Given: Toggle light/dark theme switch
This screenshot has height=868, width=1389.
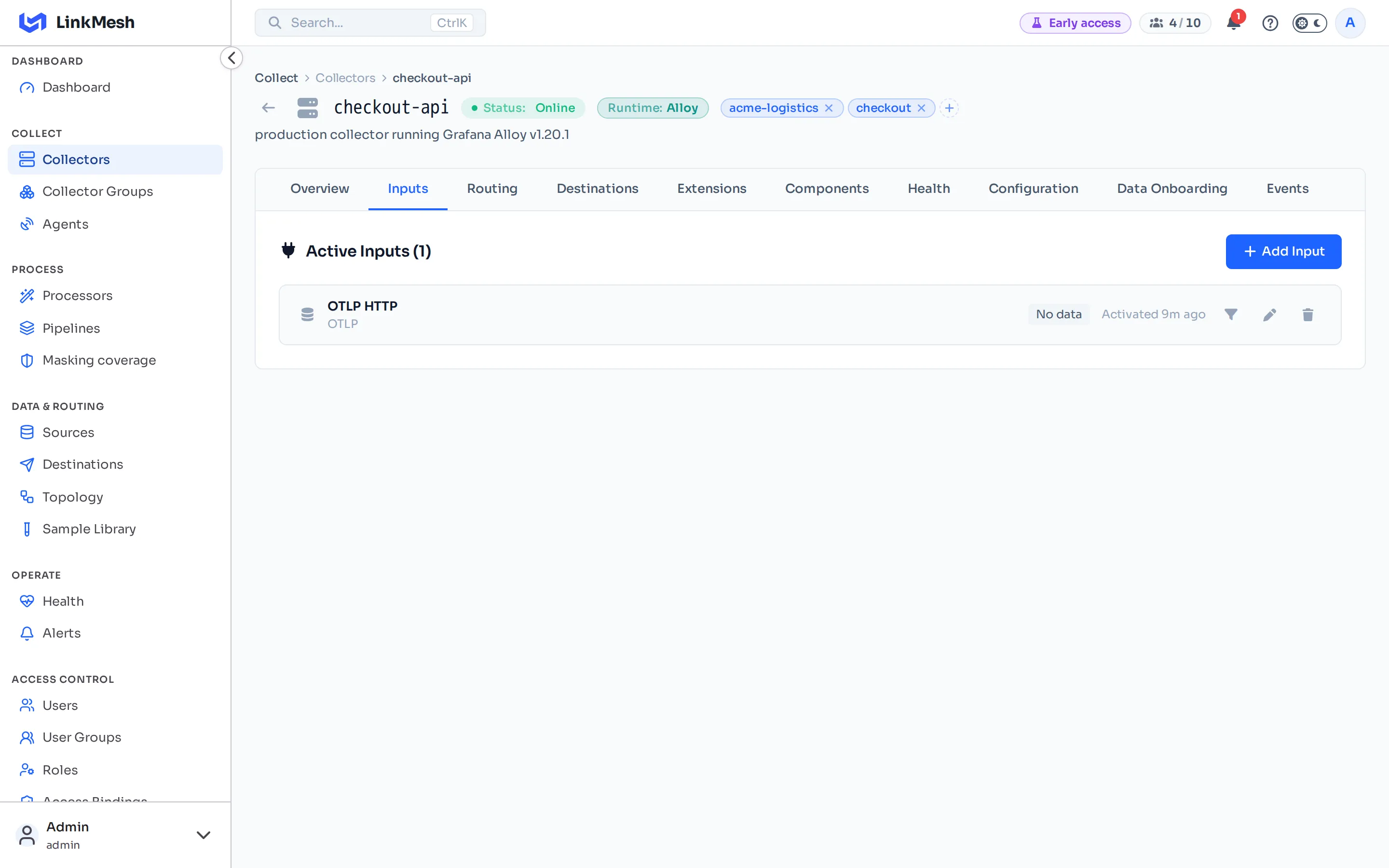Looking at the screenshot, I should pyautogui.click(x=1309, y=23).
